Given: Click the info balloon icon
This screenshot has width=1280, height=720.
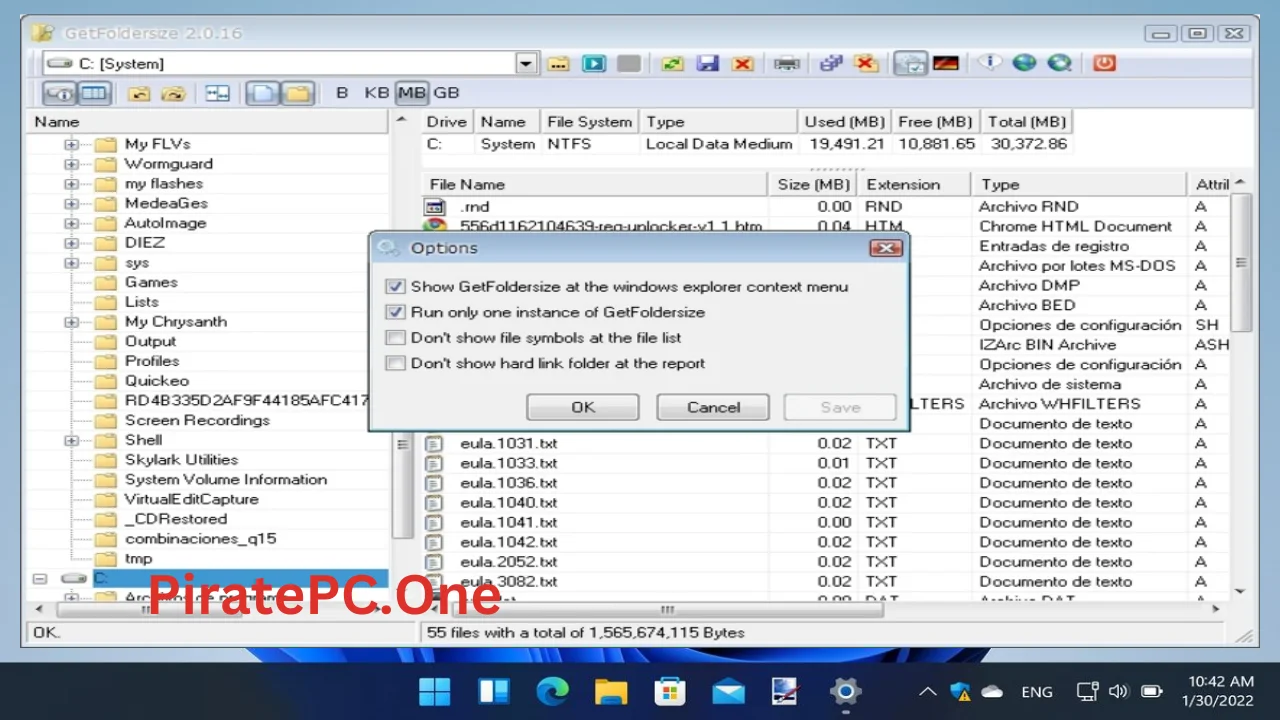Looking at the screenshot, I should click(x=990, y=63).
